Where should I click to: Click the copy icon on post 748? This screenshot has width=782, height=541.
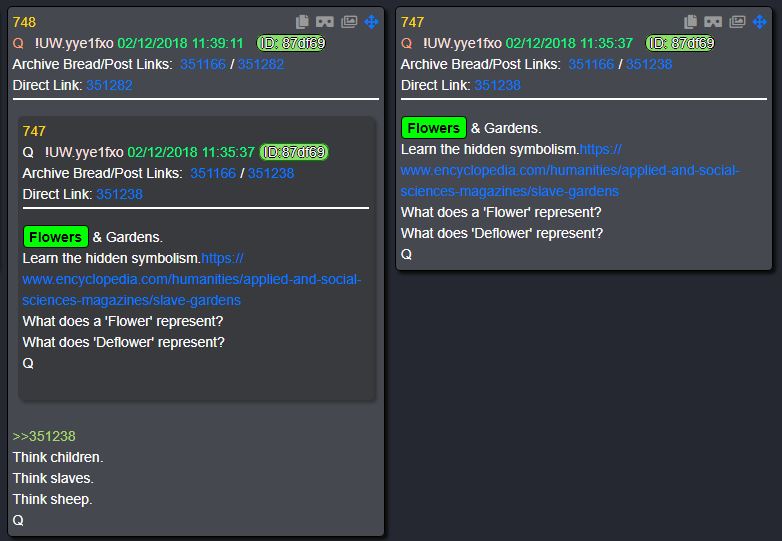pyautogui.click(x=302, y=22)
